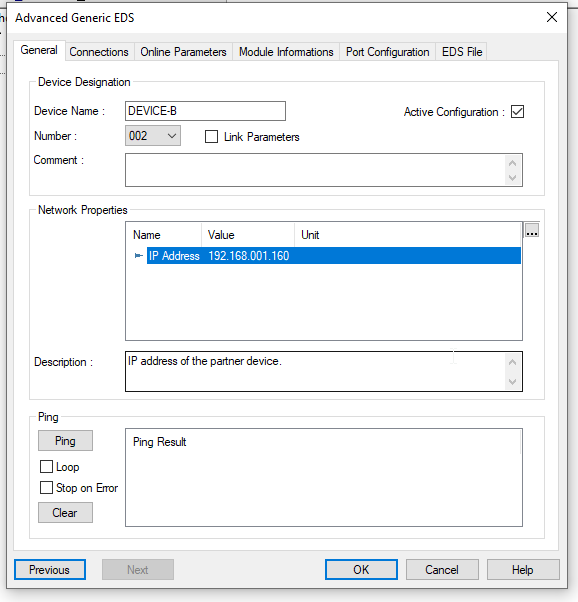Close the Advanced Generic EDS dialog
The height and width of the screenshot is (602, 578).
(552, 17)
